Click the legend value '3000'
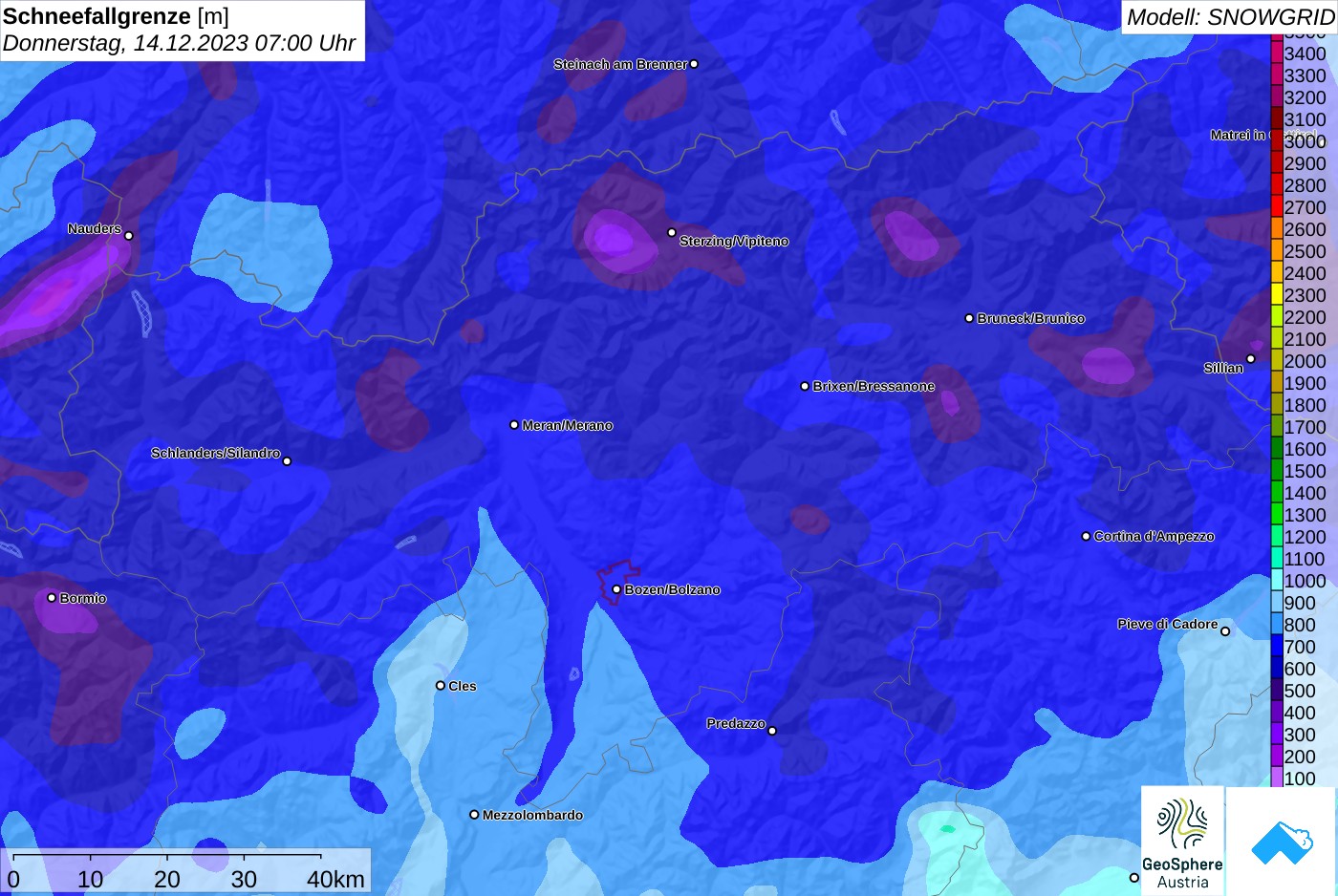 [1305, 141]
